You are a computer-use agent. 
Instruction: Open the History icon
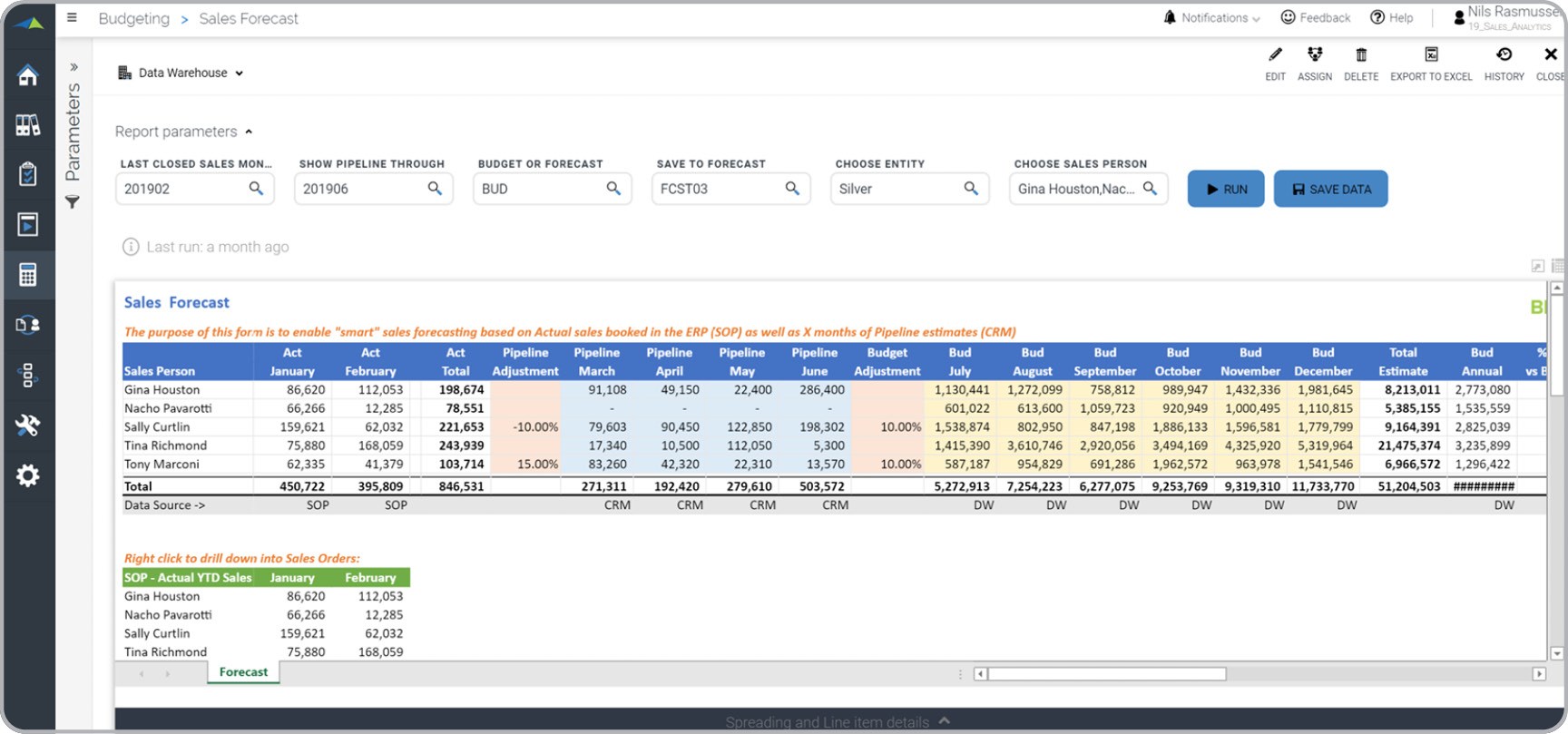1504,62
